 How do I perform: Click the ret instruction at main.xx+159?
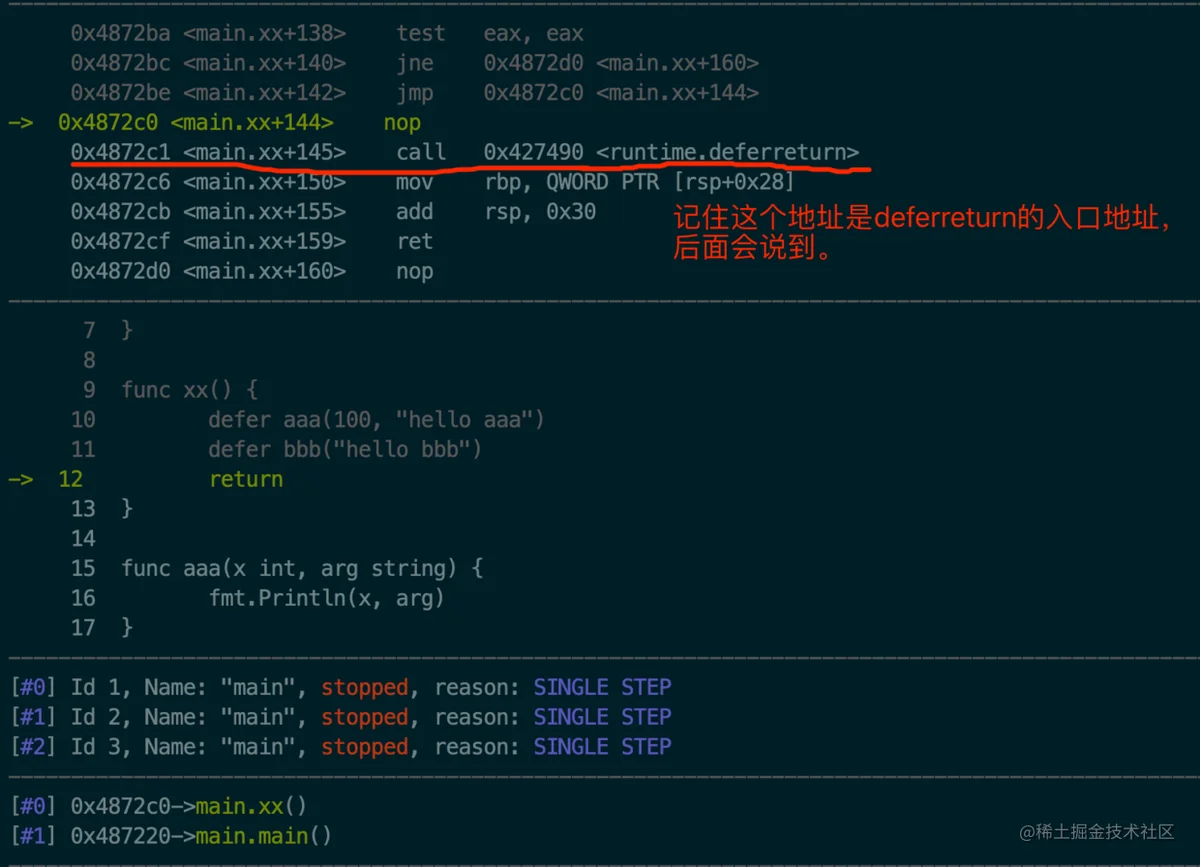coord(414,241)
